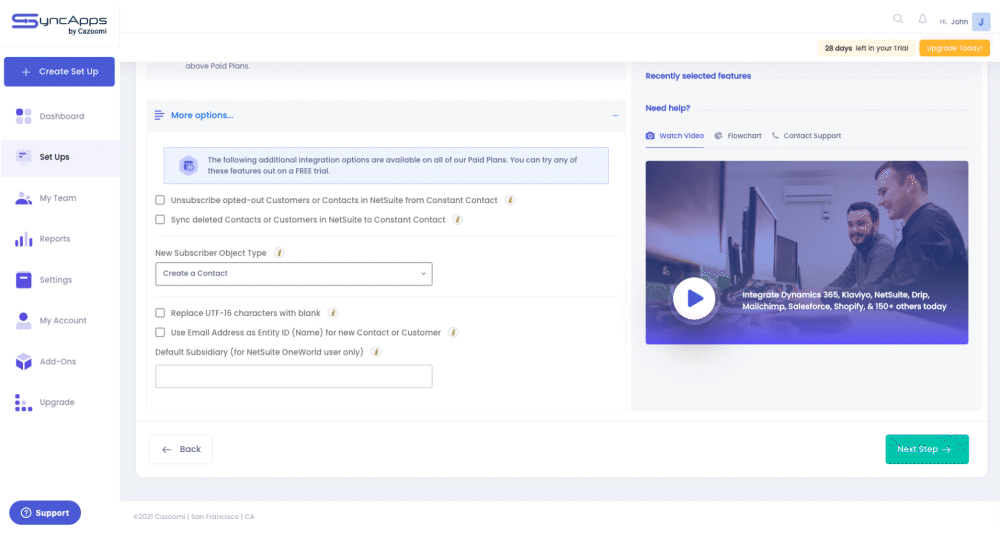
Task: Click the Create Set Up button
Action: pyautogui.click(x=59, y=71)
